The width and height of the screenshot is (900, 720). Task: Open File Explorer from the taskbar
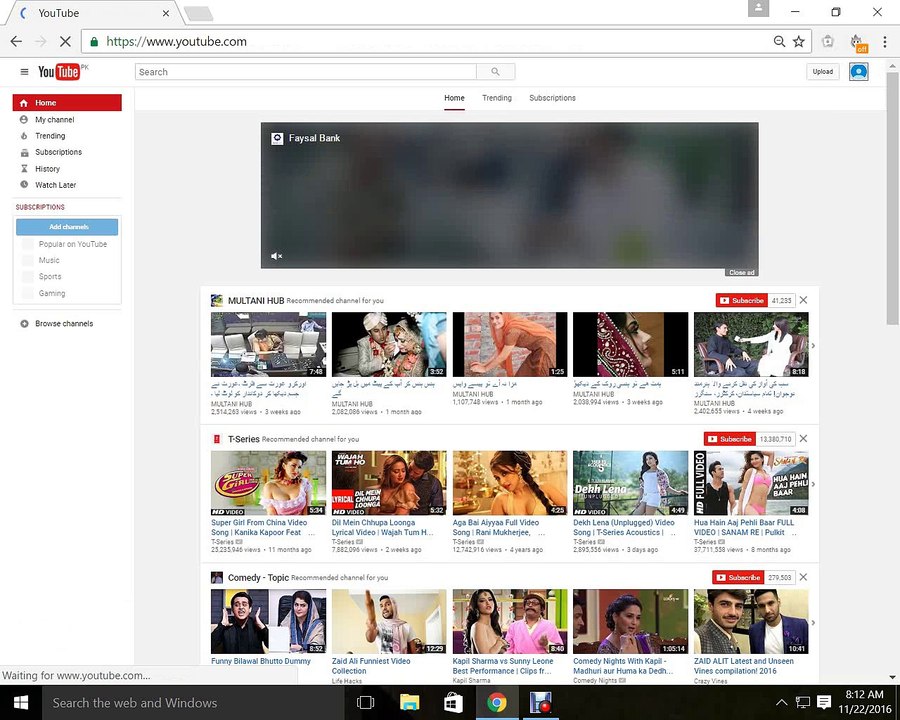coord(409,702)
